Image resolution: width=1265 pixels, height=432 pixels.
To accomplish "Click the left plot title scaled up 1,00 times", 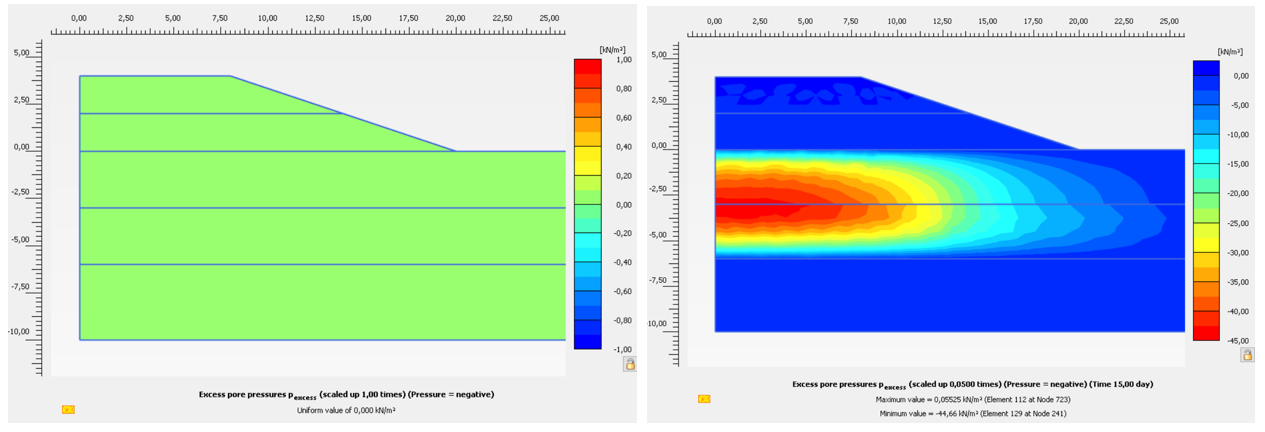I will 346,394.
